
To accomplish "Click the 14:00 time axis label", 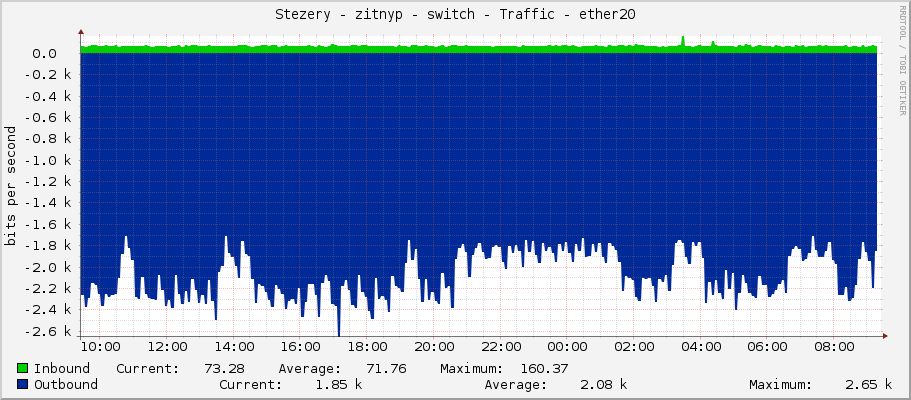I will point(234,347).
